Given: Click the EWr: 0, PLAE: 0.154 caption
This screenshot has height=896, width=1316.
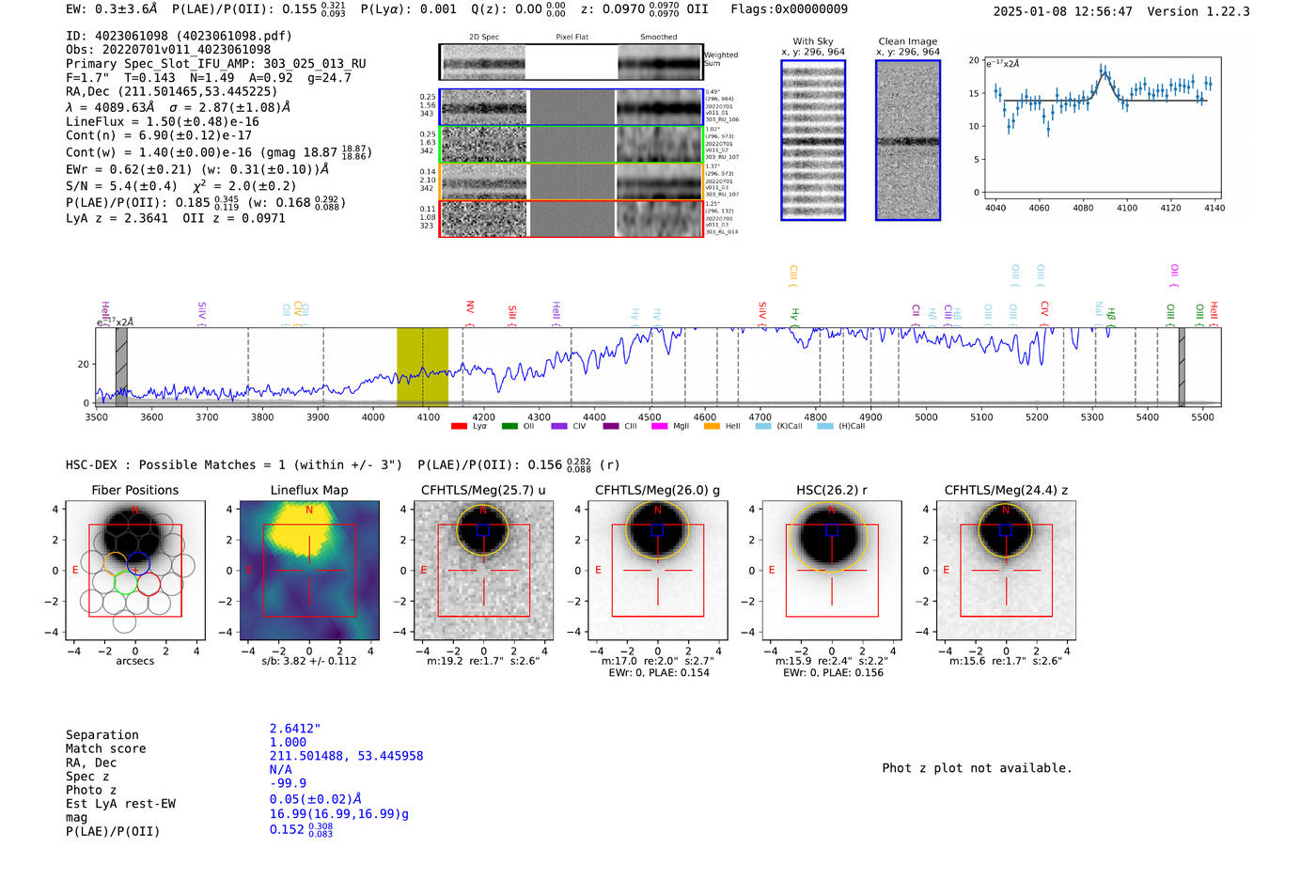Looking at the screenshot, I should click(658, 673).
